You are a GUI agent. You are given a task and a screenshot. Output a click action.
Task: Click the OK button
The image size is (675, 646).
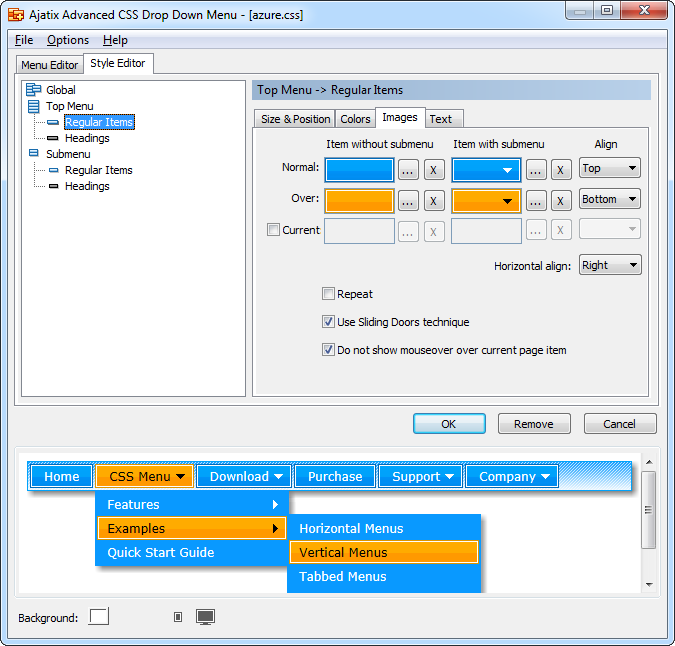click(x=449, y=424)
